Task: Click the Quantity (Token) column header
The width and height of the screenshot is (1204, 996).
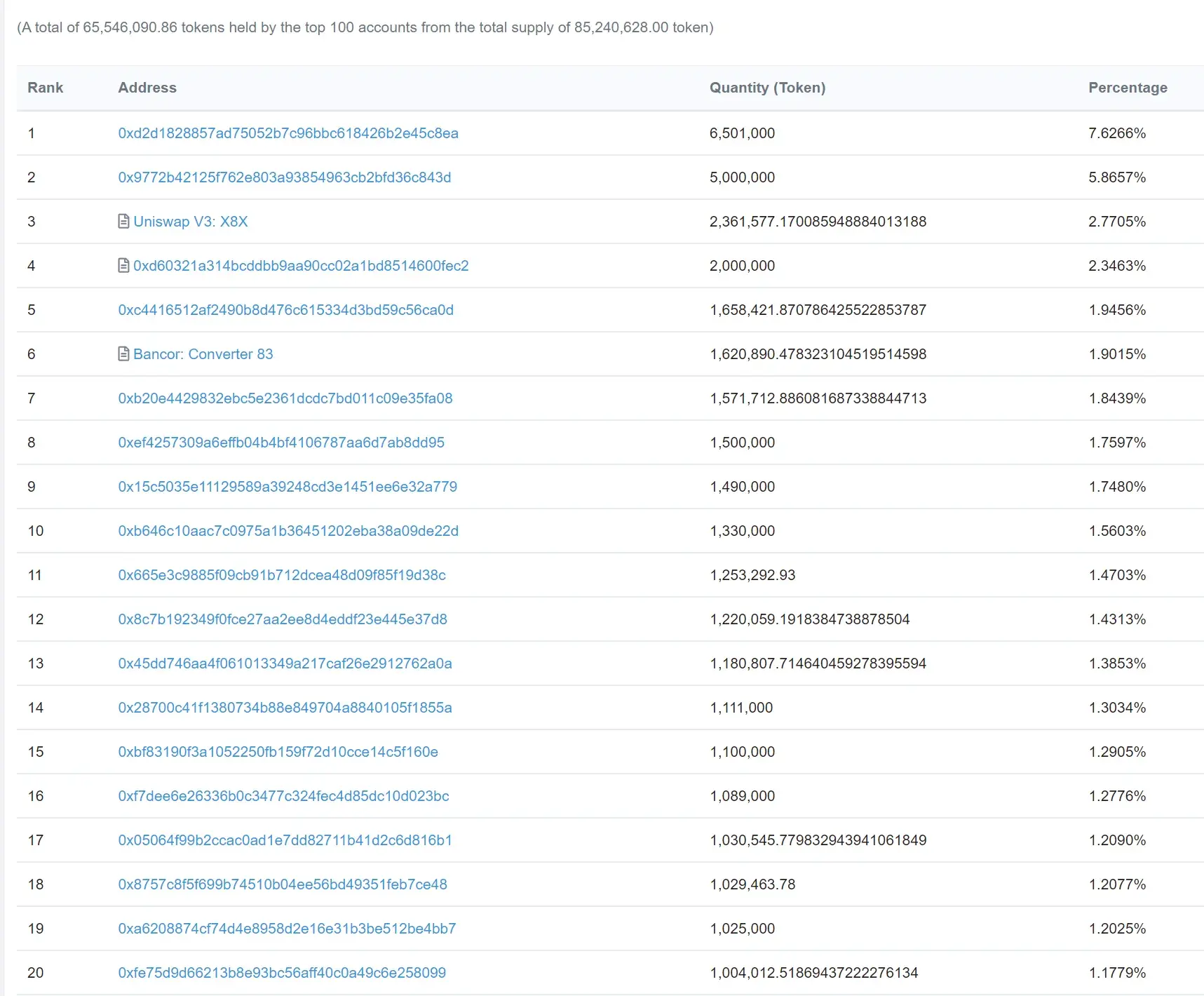Action: point(768,88)
